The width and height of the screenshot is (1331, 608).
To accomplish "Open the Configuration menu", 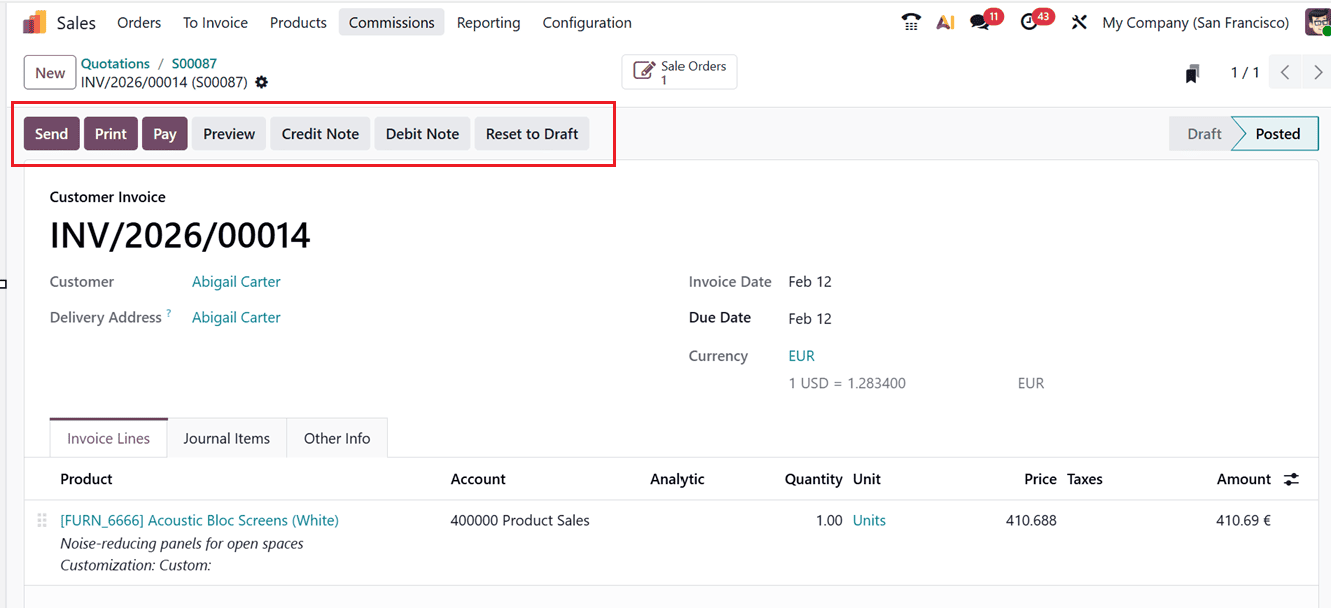I will tap(587, 22).
